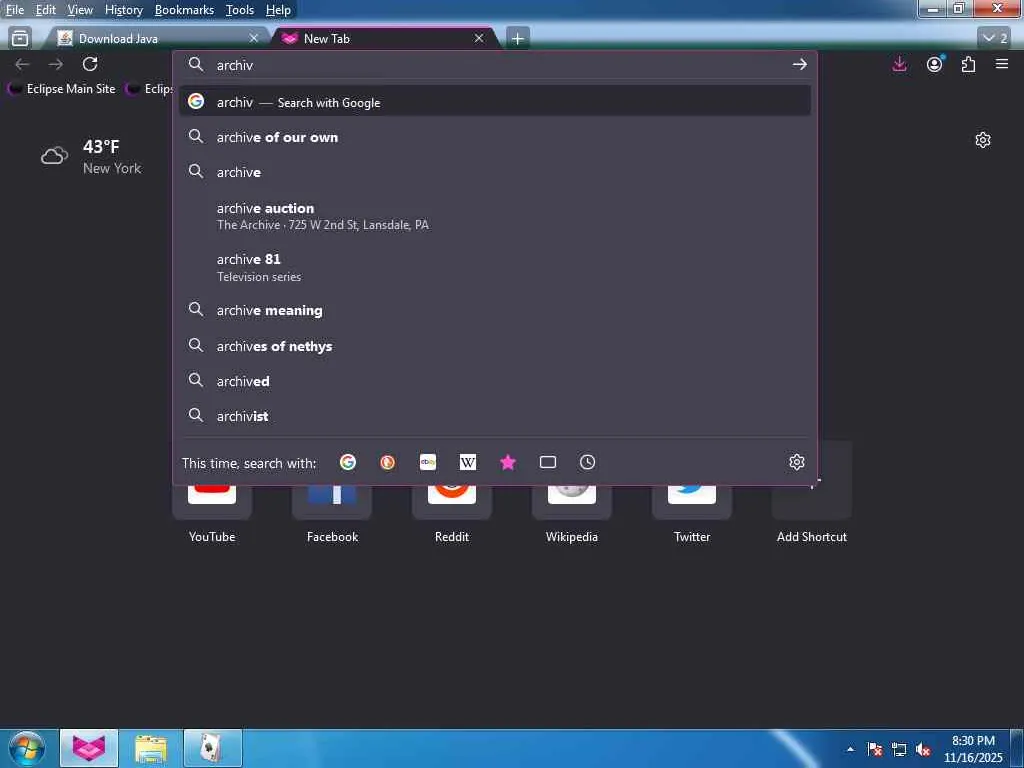Open the Bookmarks menu
Screen dimensions: 1024x768
[184, 10]
